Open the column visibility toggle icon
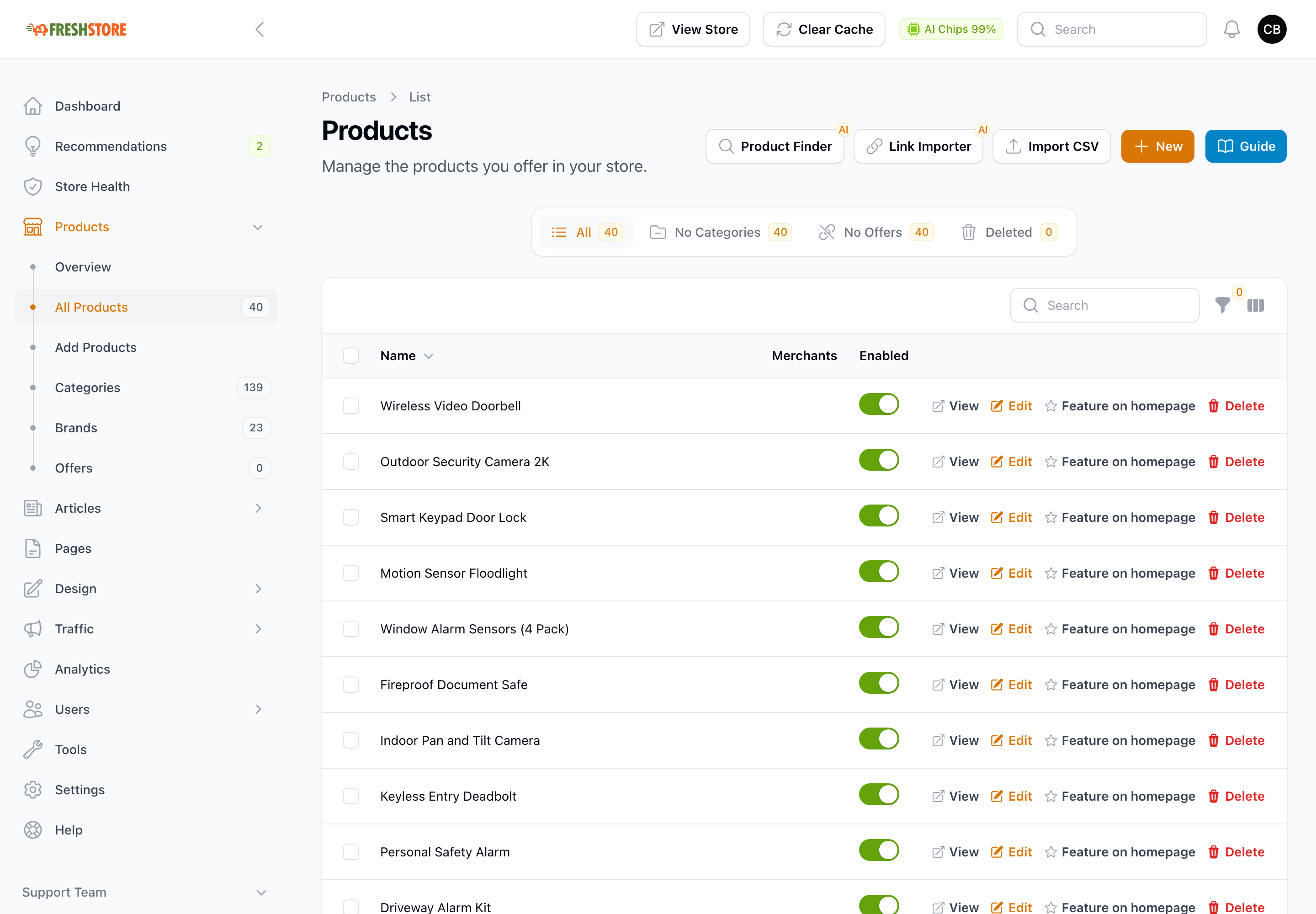 point(1255,305)
